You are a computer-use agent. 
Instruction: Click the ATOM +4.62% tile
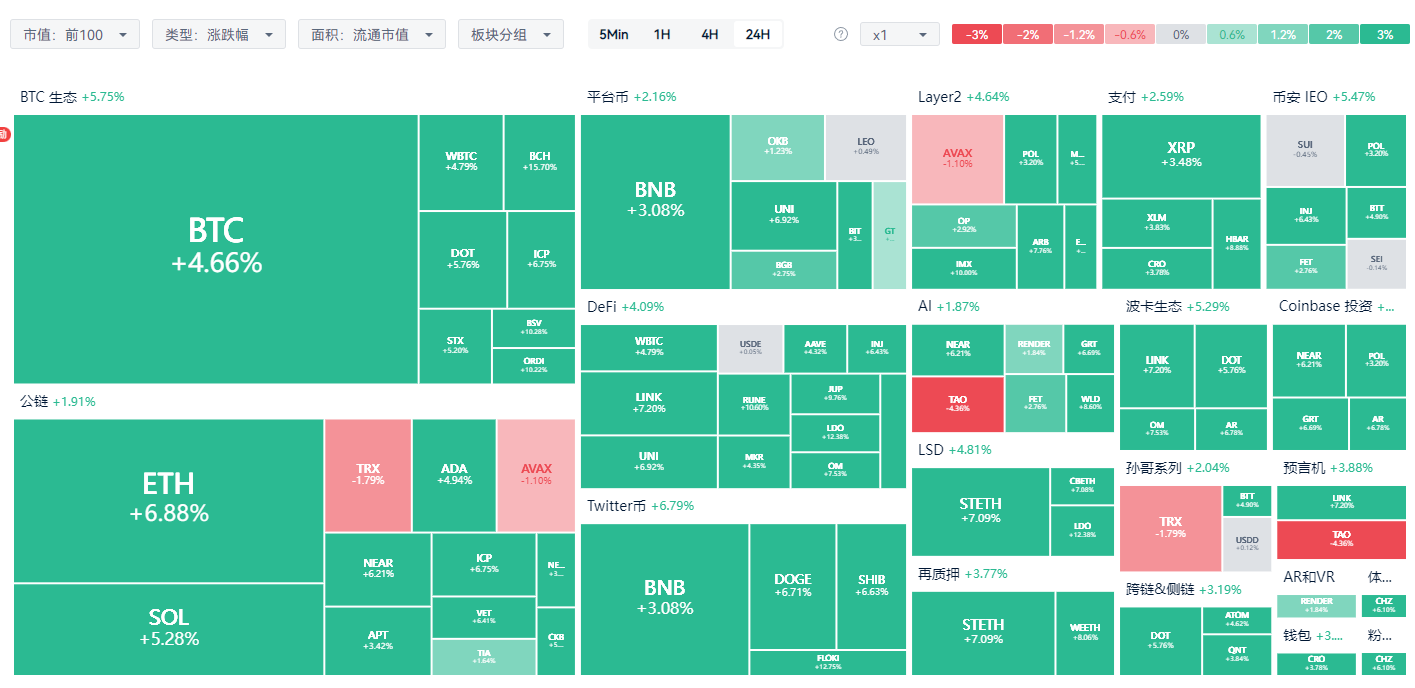1236,620
